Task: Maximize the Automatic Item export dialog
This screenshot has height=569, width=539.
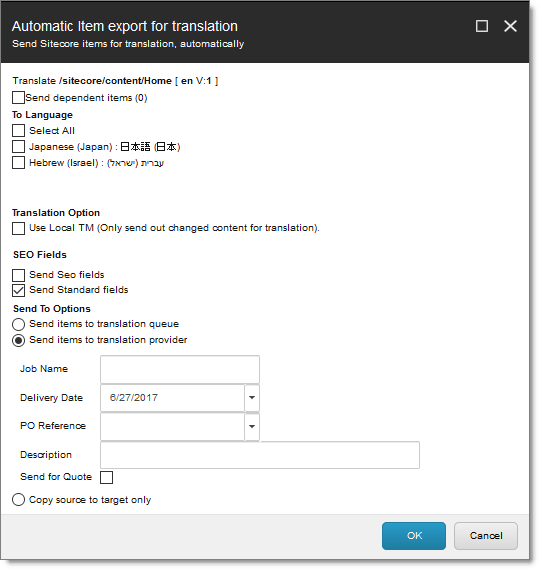Action: (x=482, y=26)
